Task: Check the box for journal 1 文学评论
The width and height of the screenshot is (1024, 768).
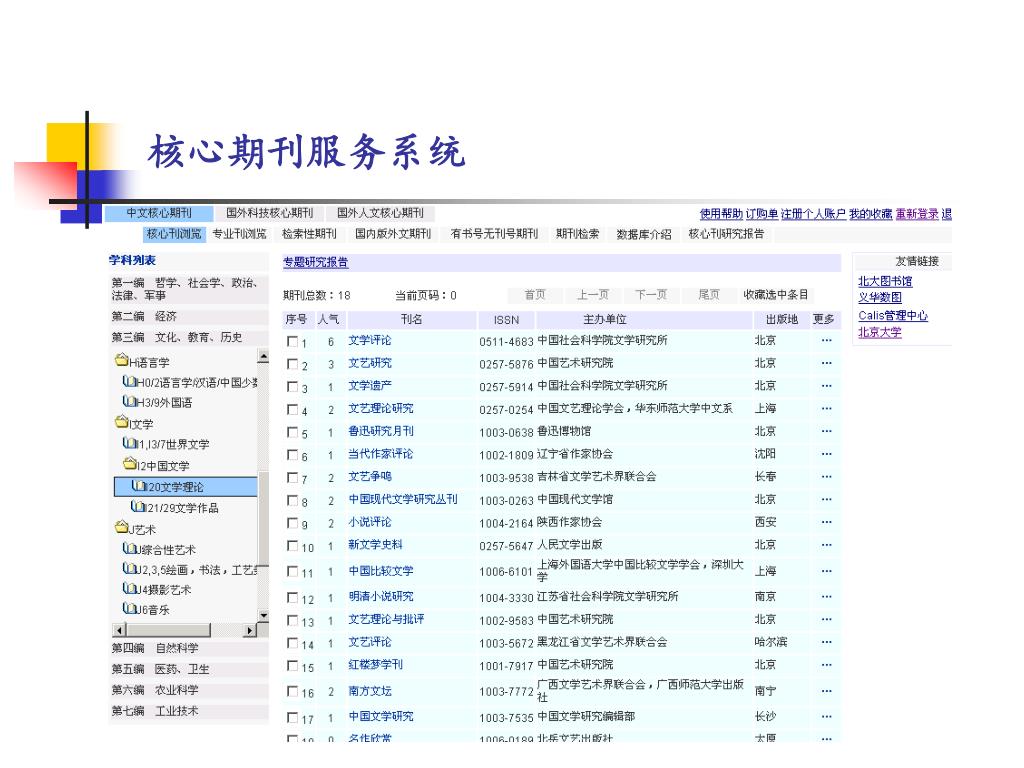Action: coord(293,341)
